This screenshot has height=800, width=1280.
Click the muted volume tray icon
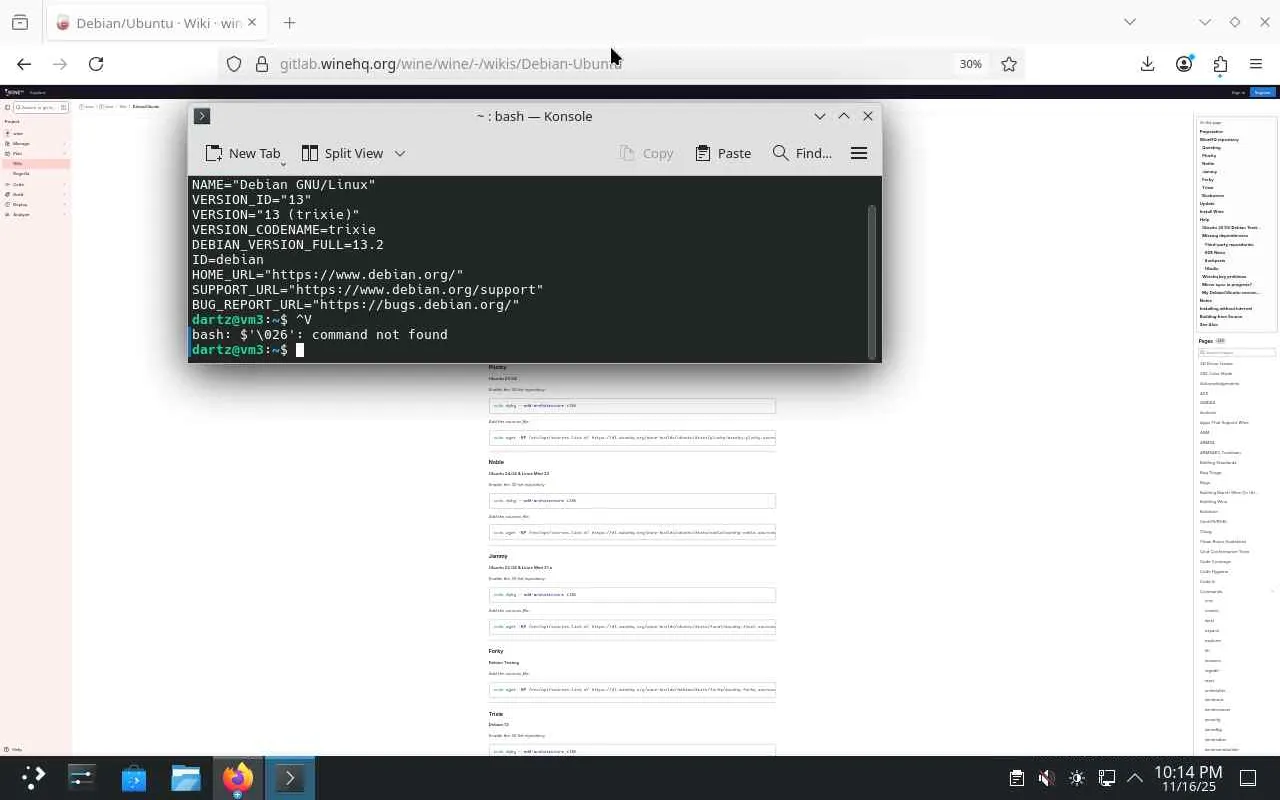(1046, 778)
